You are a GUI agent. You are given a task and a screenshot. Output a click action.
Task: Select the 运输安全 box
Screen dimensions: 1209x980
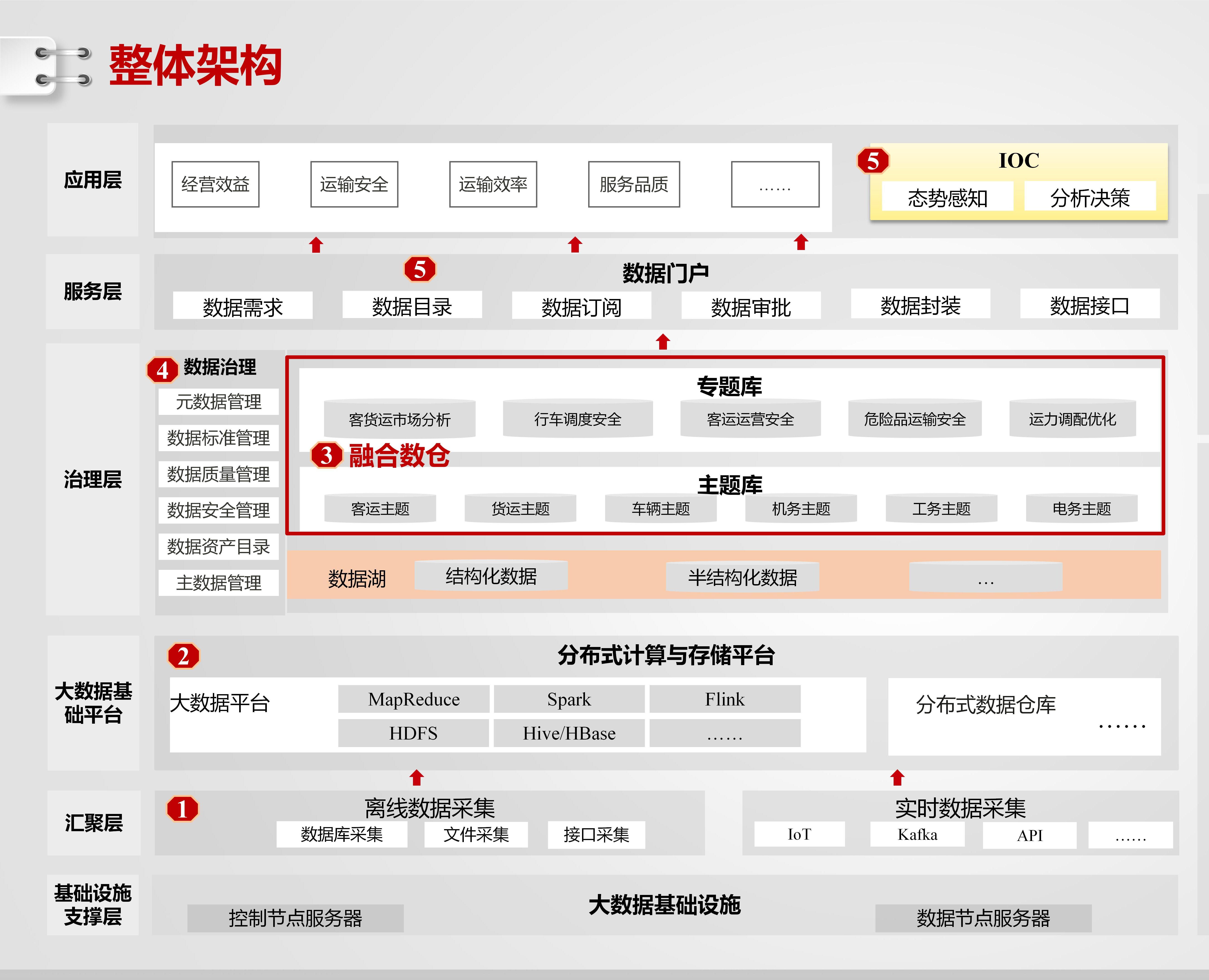click(x=354, y=185)
